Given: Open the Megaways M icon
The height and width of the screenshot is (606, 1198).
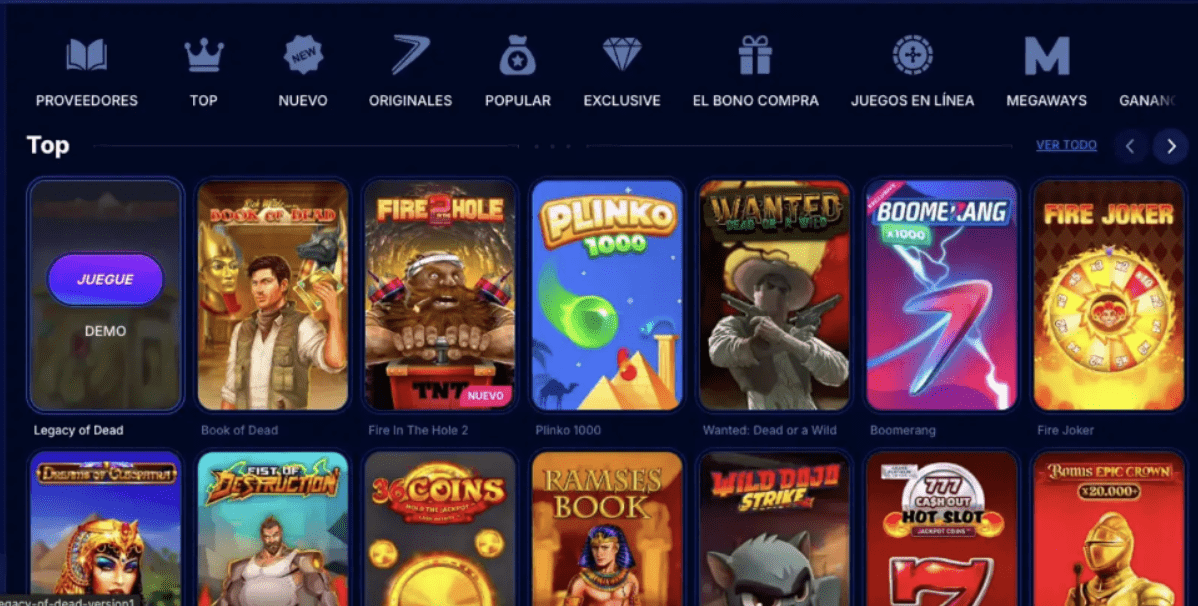Looking at the screenshot, I should pyautogui.click(x=1047, y=55).
